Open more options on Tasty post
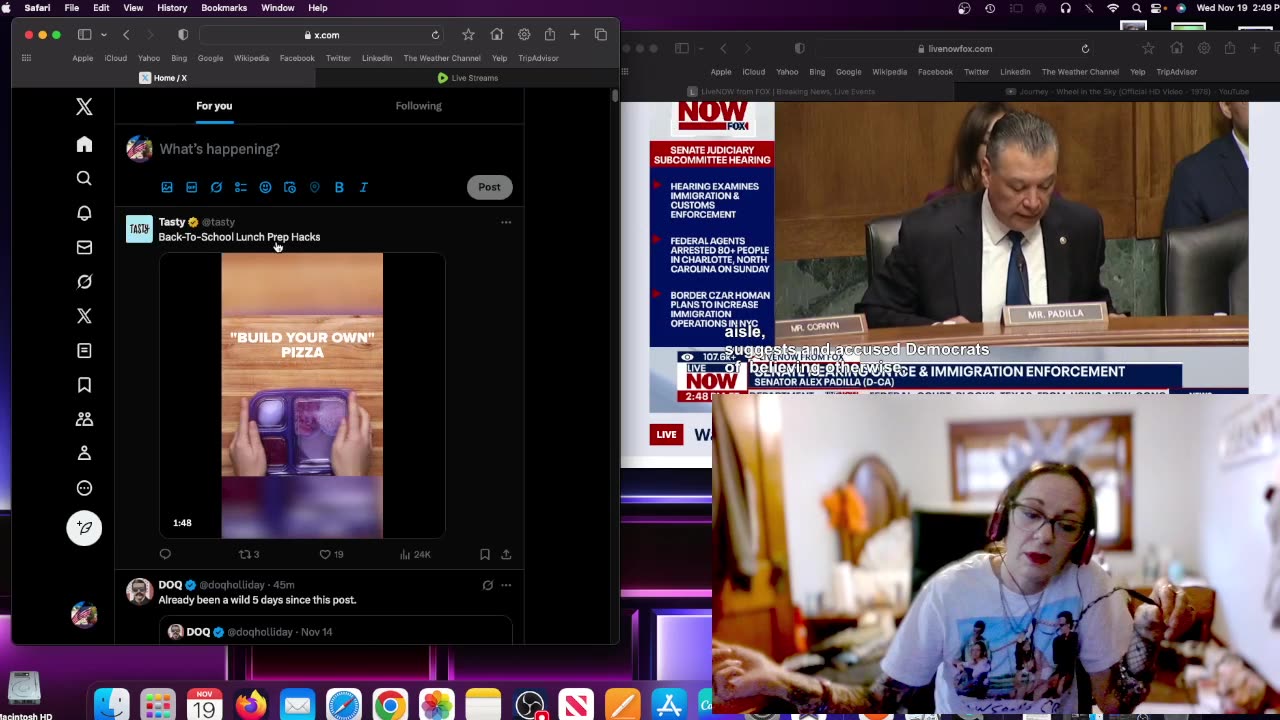 tap(506, 222)
